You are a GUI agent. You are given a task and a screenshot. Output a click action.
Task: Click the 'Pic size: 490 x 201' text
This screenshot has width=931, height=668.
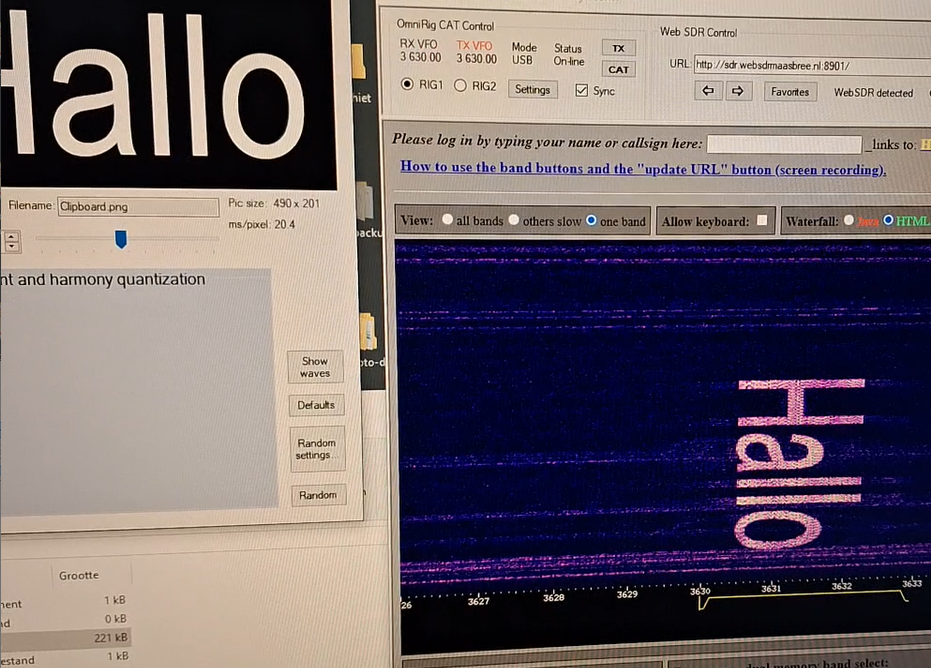coord(274,203)
